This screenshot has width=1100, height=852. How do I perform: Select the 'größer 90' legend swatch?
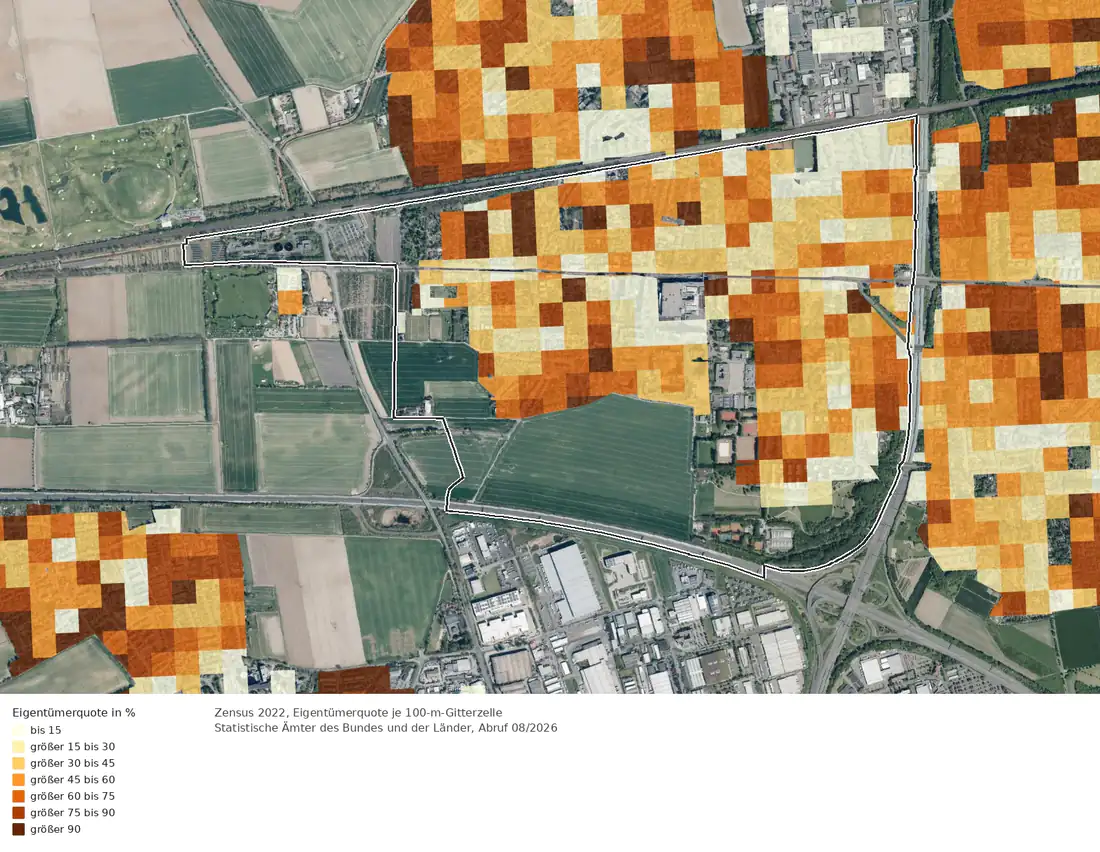coord(18,829)
